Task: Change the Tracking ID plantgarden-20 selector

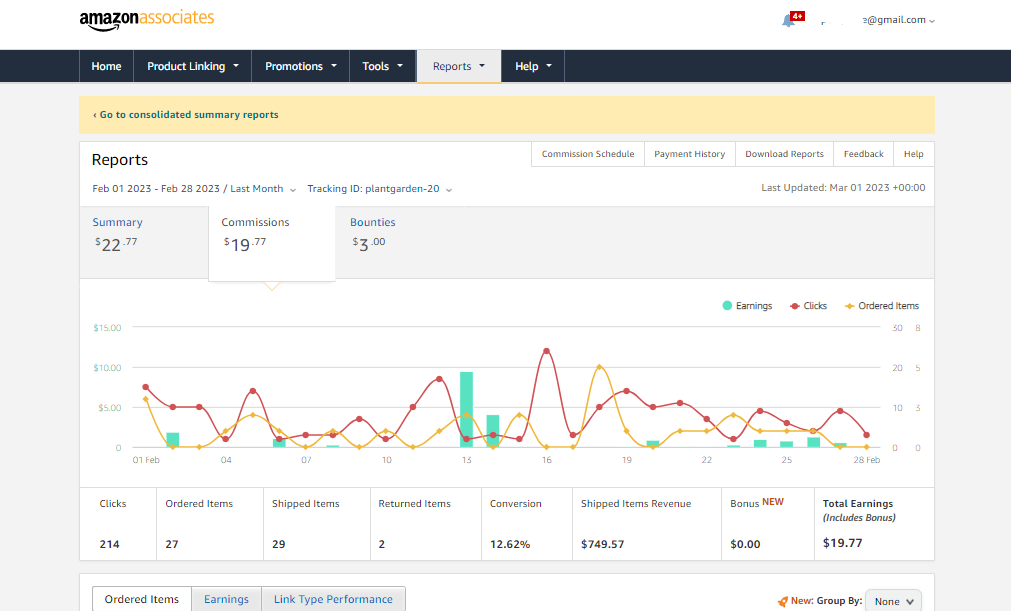Action: [x=380, y=189]
